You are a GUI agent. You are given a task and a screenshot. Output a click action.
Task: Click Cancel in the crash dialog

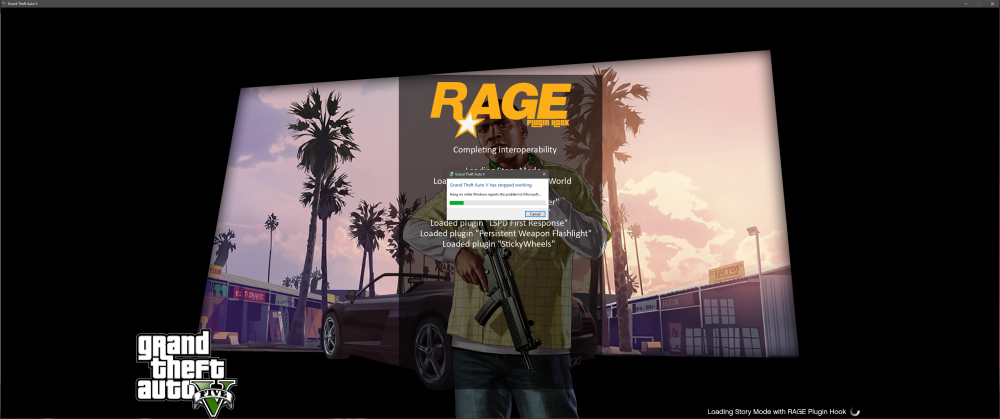(535, 214)
